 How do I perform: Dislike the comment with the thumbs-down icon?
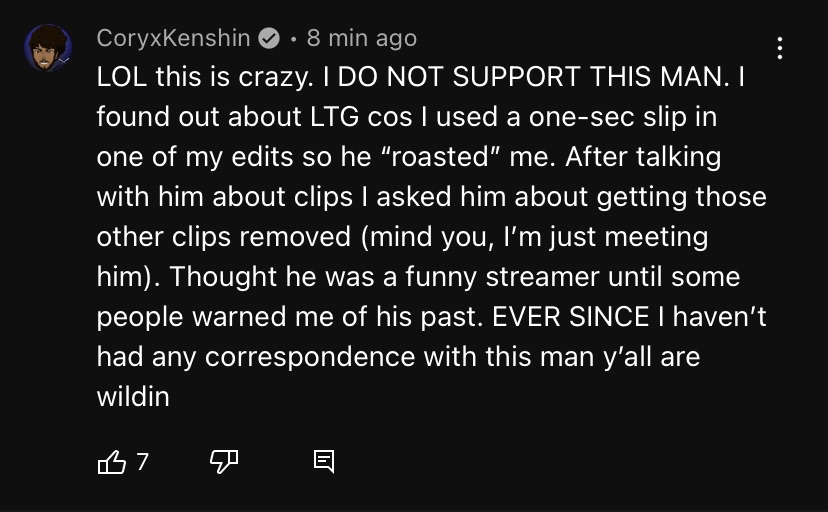[x=222, y=461]
